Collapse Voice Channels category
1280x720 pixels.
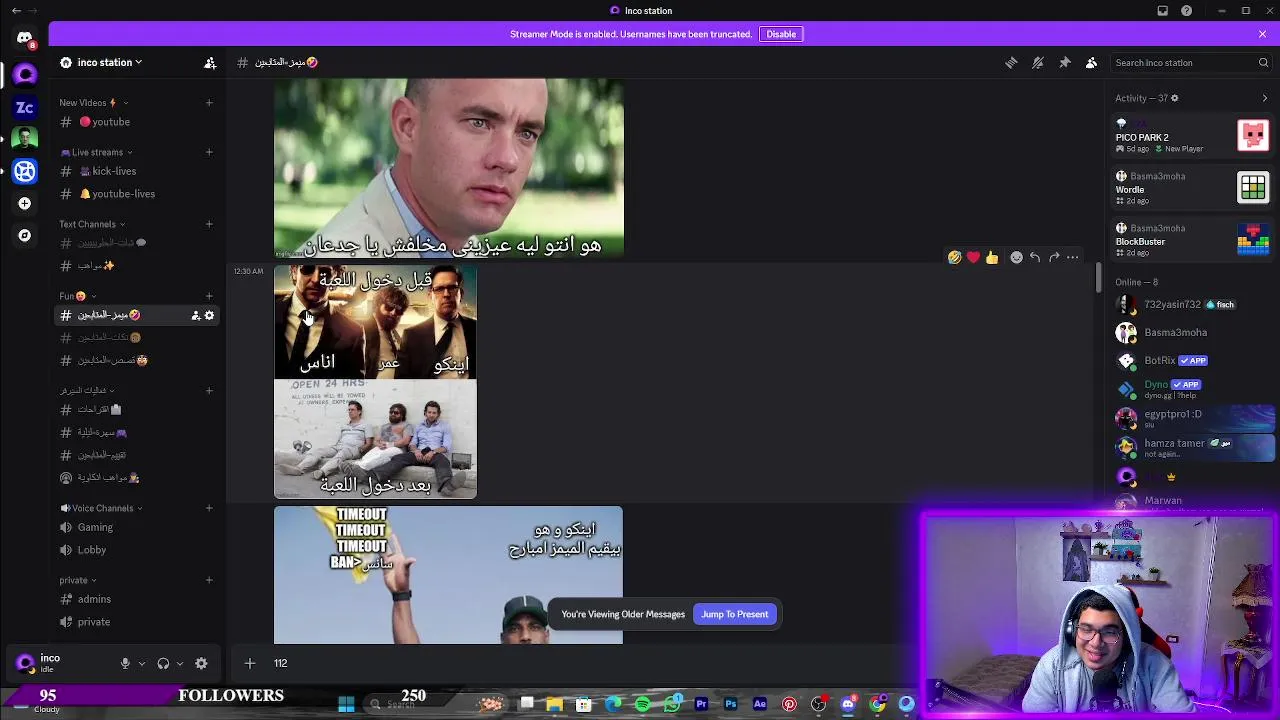pos(101,508)
